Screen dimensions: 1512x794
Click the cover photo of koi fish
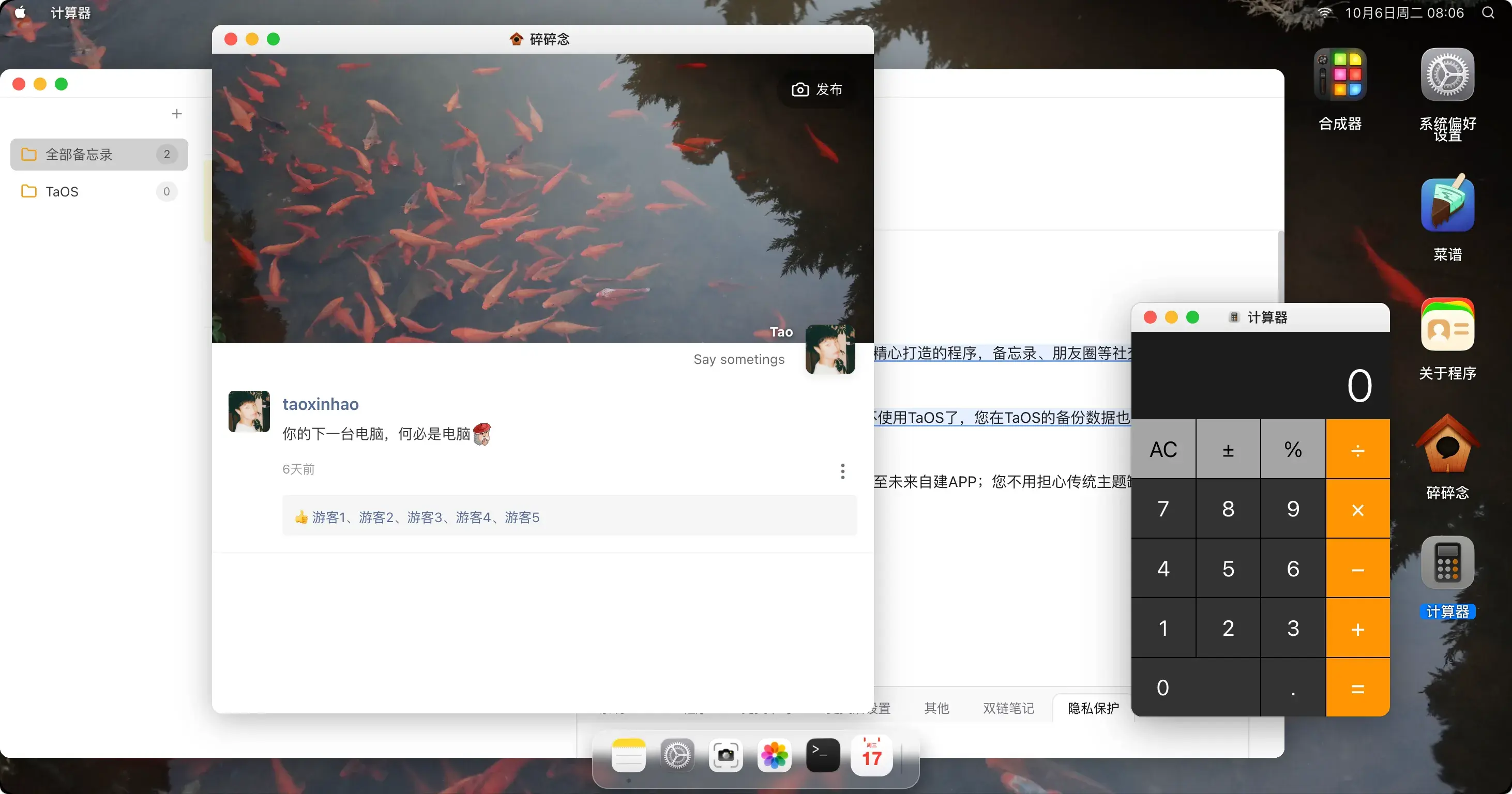tap(542, 198)
